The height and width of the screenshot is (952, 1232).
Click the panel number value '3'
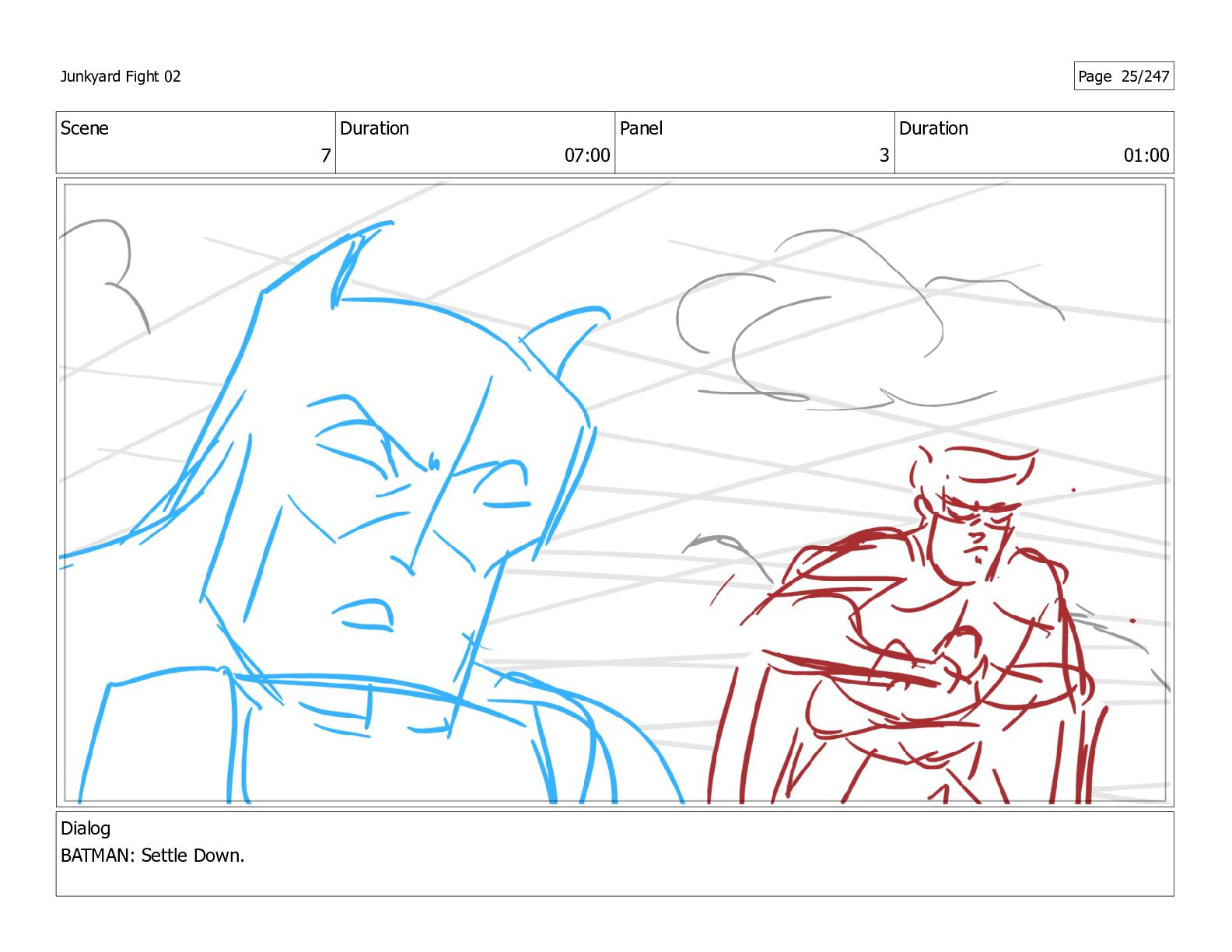coord(884,156)
